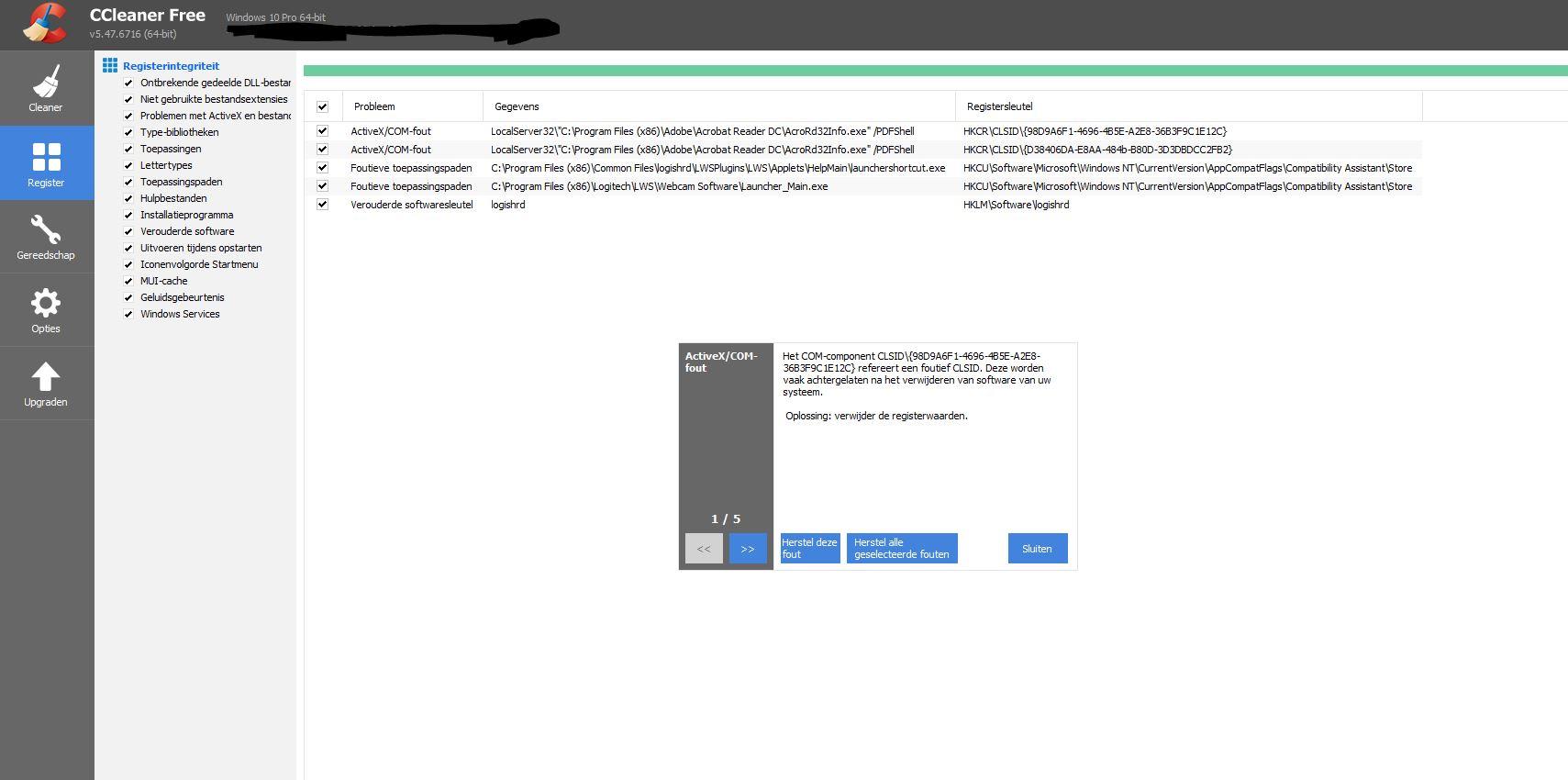Uncheck the 98D9A6F1 ActiveX/COM-fout row
The image size is (1568, 780).
click(322, 131)
